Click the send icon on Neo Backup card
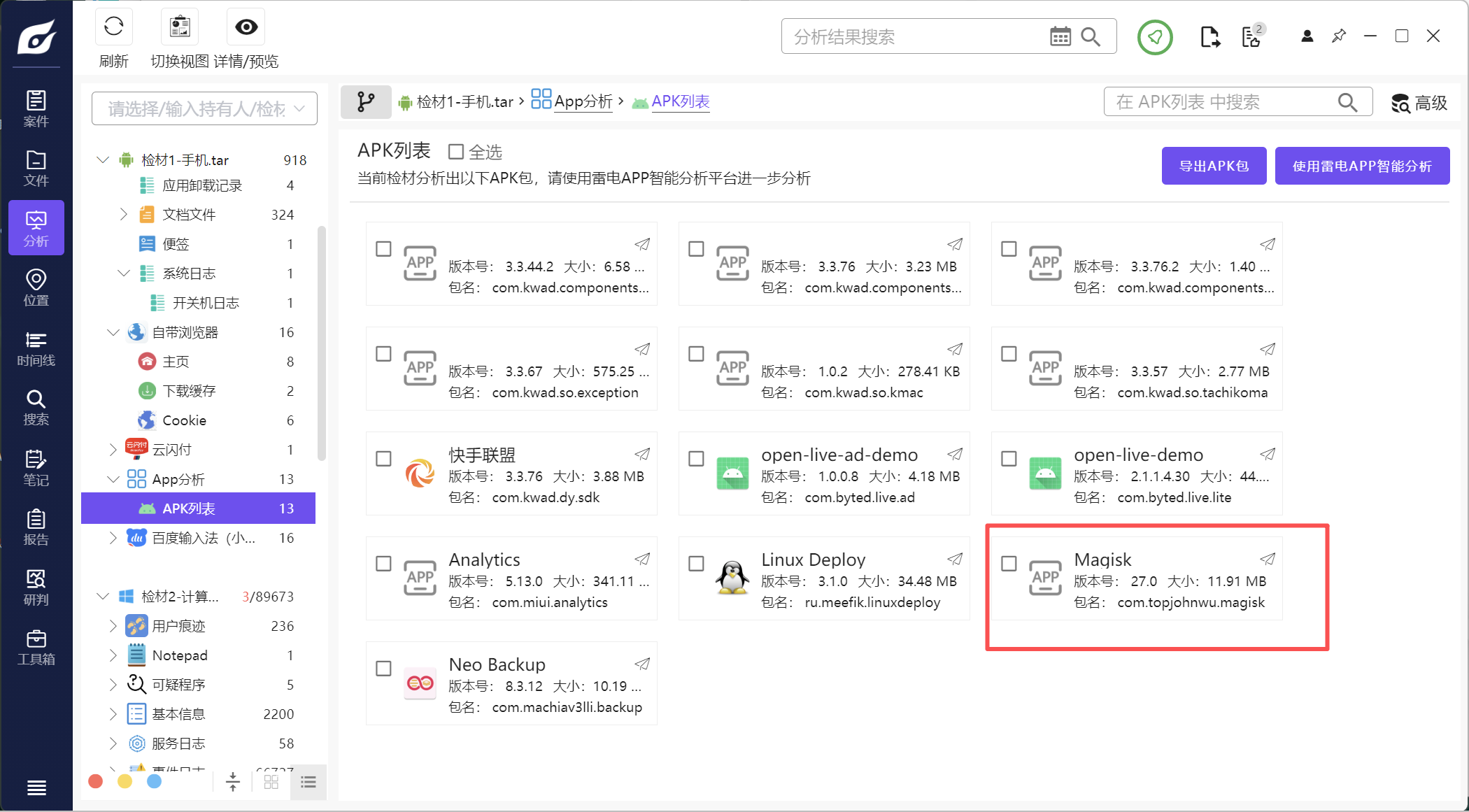This screenshot has height=812, width=1469. click(642, 664)
